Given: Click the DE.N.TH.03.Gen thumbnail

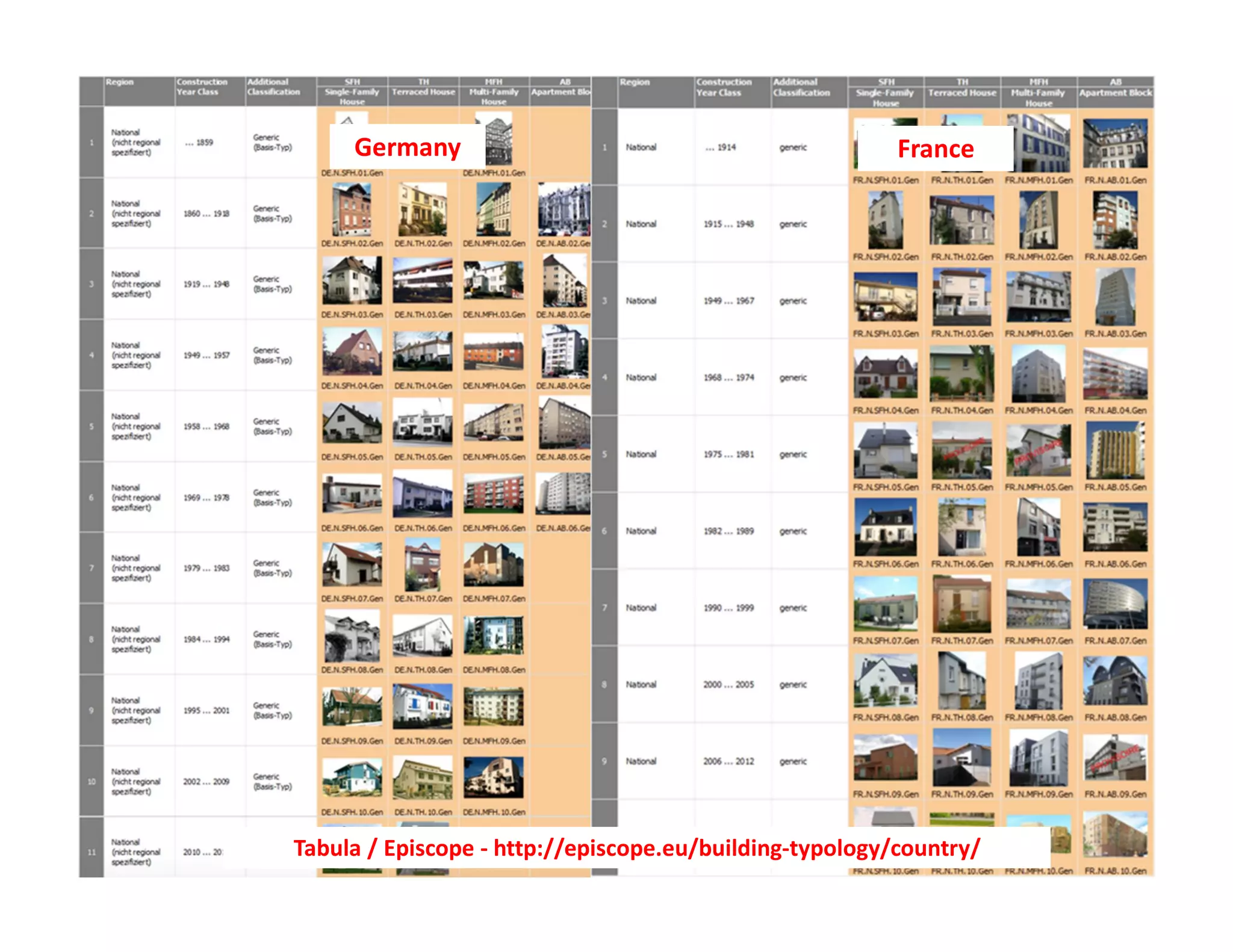Looking at the screenshot, I should click(x=423, y=280).
